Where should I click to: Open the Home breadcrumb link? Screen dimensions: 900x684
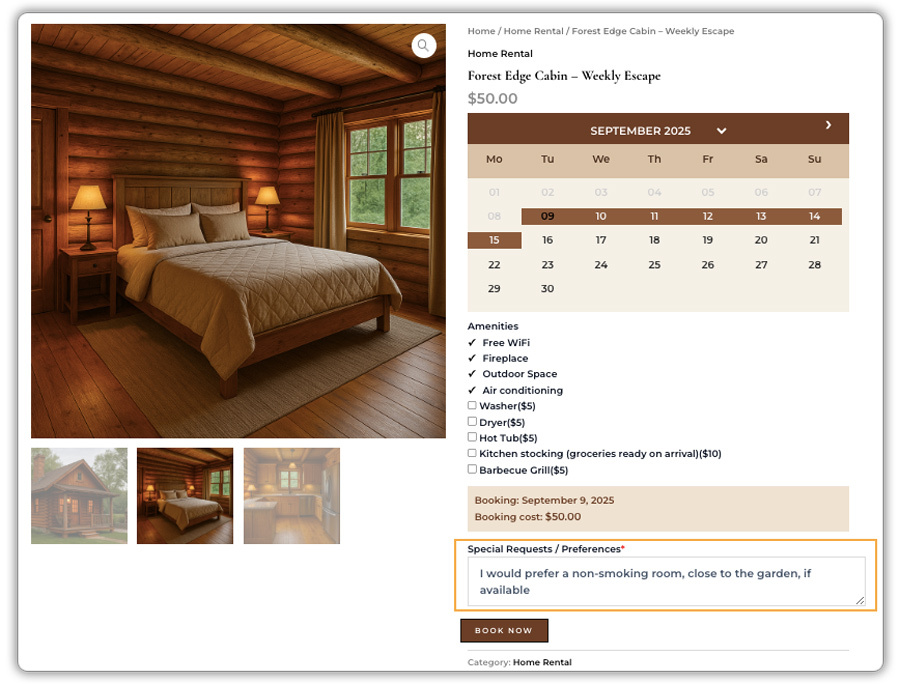(479, 31)
